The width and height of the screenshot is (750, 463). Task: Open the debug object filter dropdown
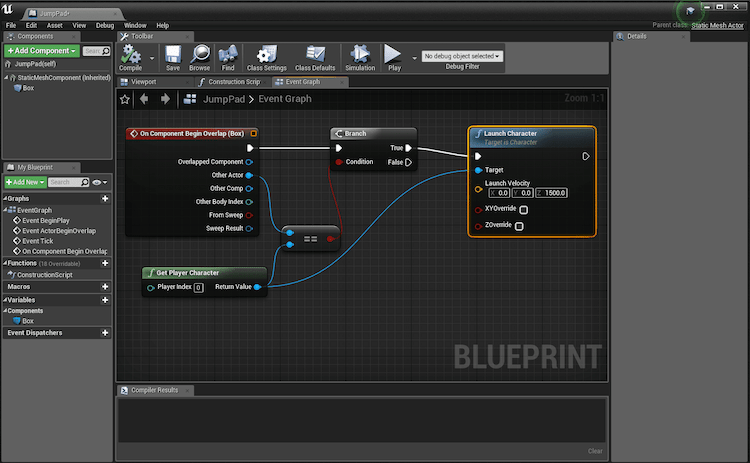tap(462, 56)
